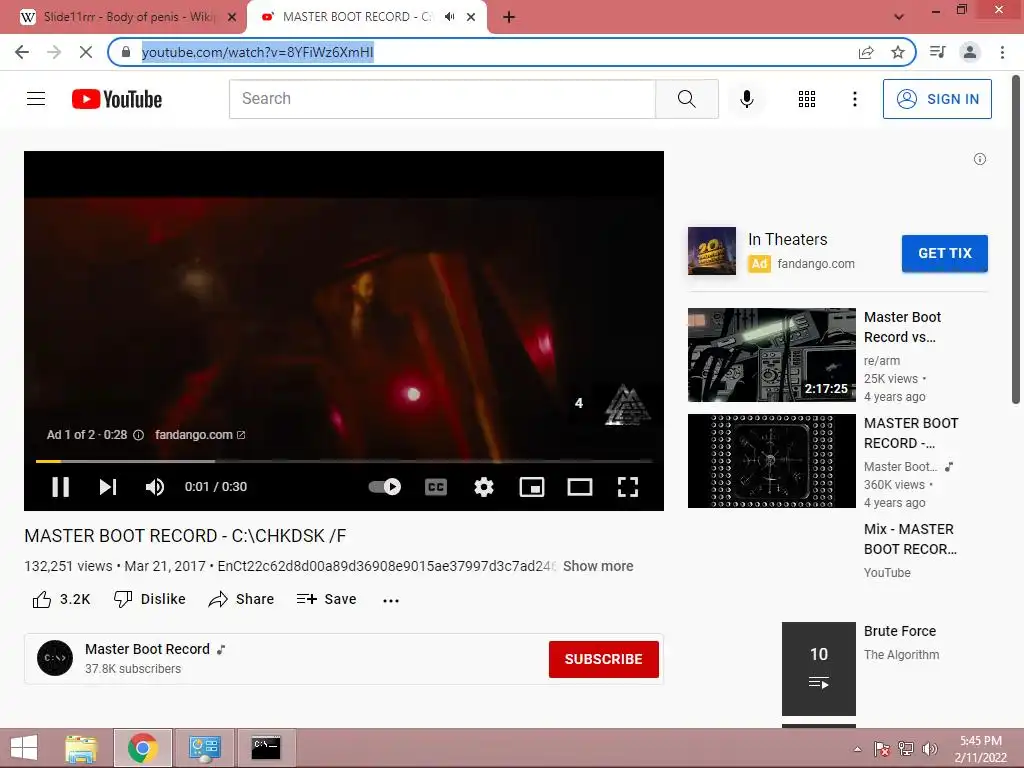This screenshot has width=1024, height=768.
Task: Open Chrome profile avatar
Action: [x=970, y=52]
